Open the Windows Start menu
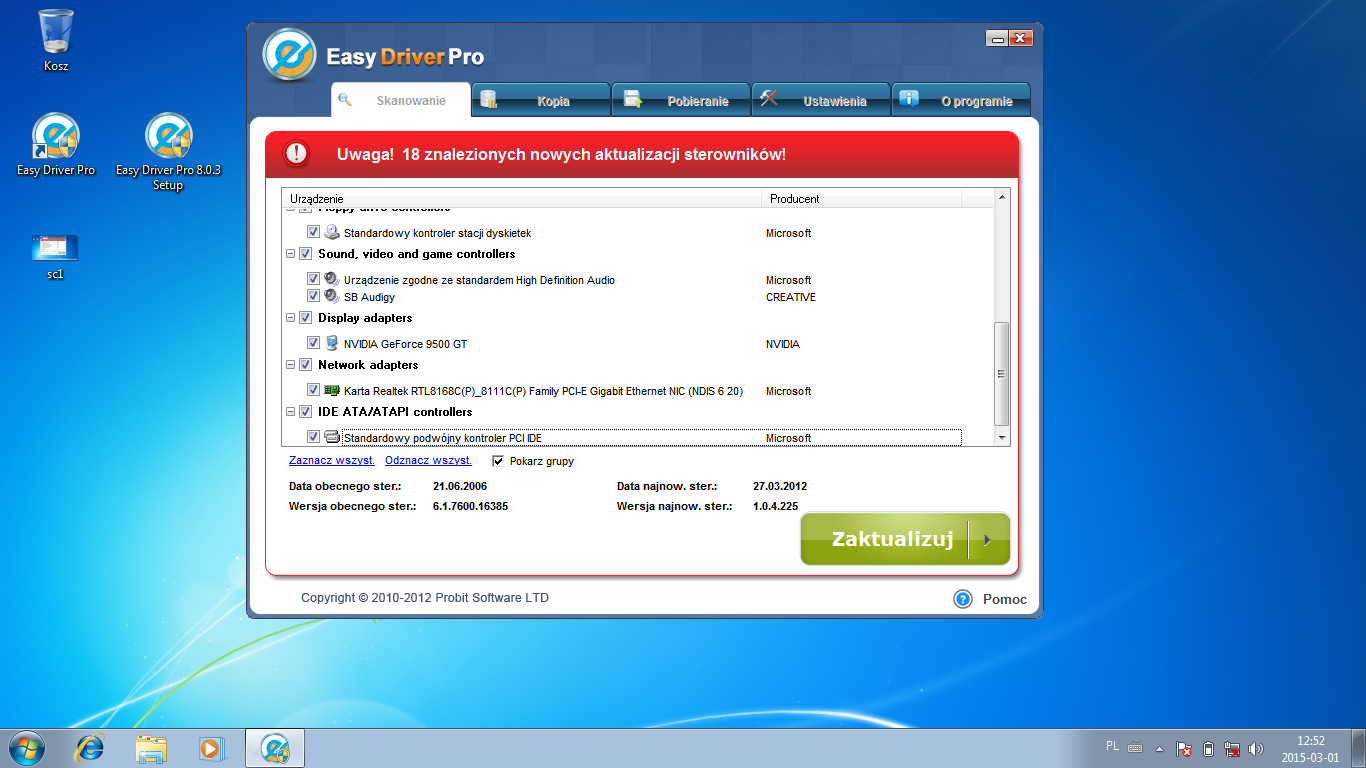This screenshot has height=768, width=1366. coord(27,747)
